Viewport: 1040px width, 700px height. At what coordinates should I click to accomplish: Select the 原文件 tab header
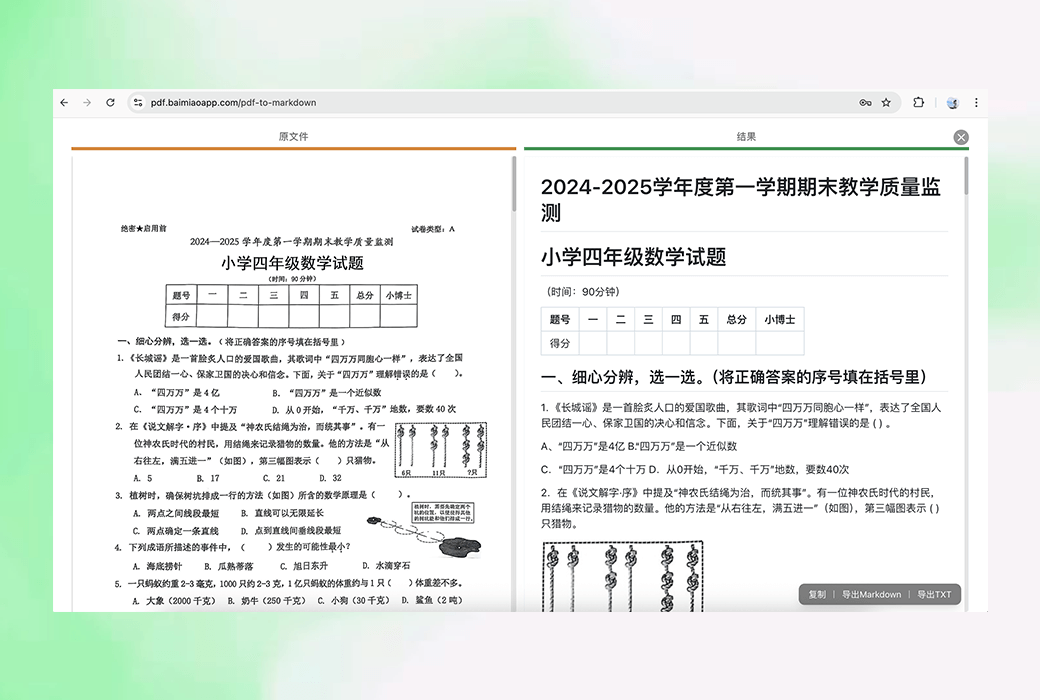pyautogui.click(x=293, y=136)
